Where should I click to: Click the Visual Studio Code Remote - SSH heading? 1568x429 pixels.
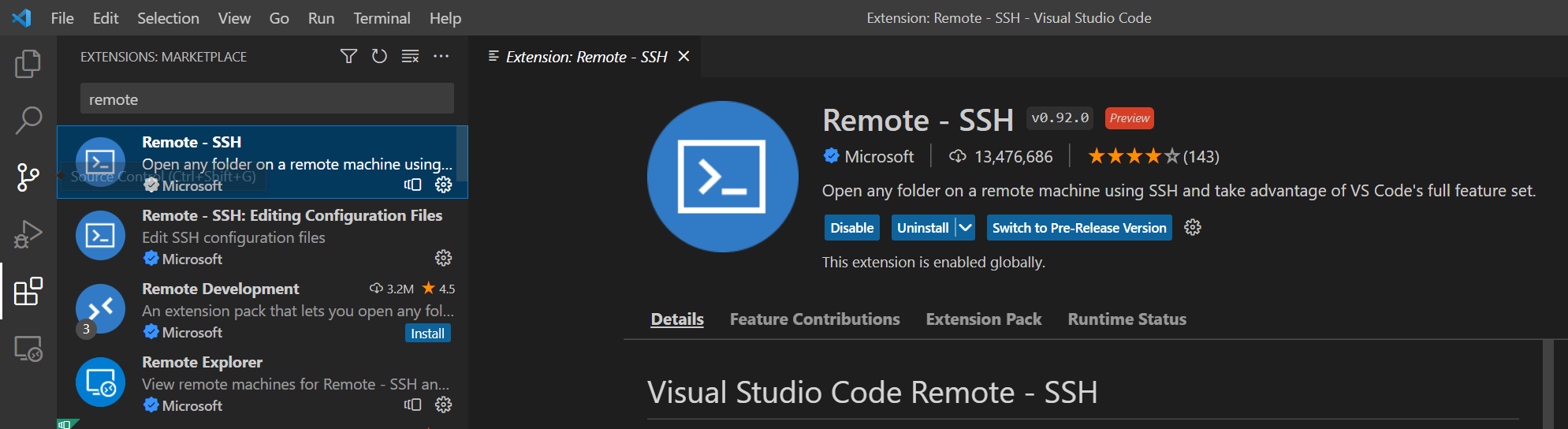click(873, 392)
